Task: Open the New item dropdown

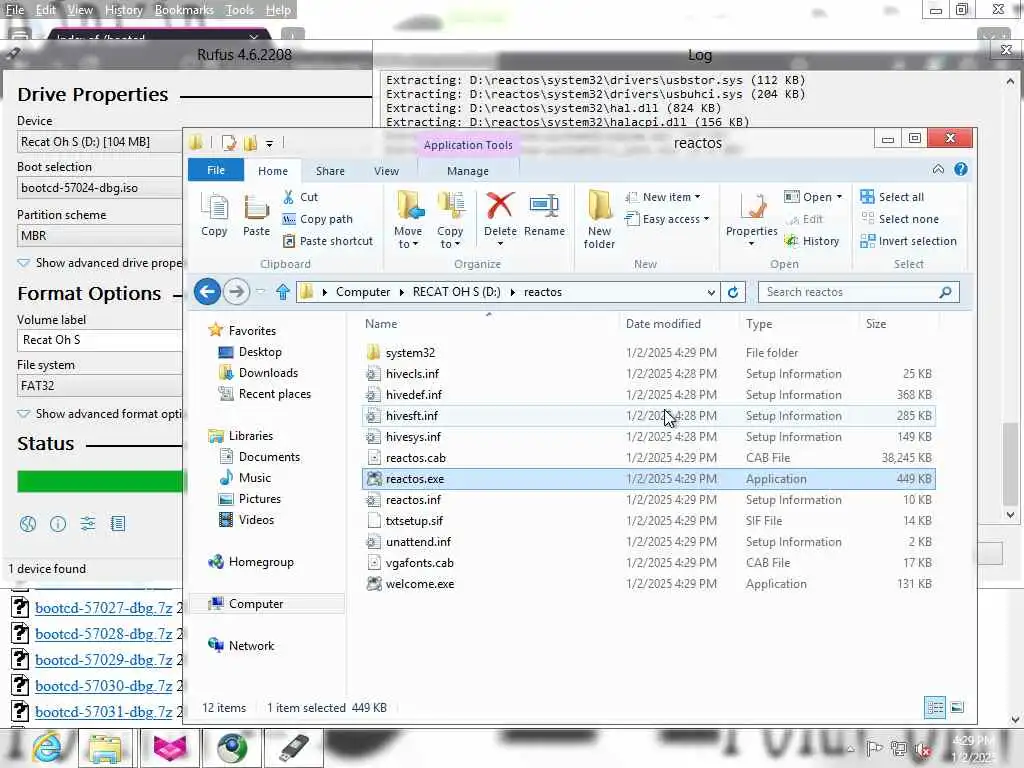Action: 663,197
